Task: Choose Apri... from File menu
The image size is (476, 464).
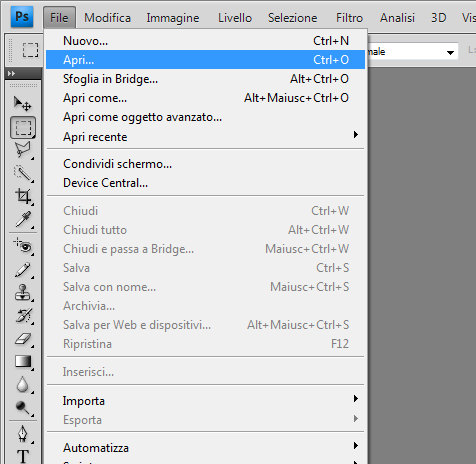Action: click(x=205, y=60)
